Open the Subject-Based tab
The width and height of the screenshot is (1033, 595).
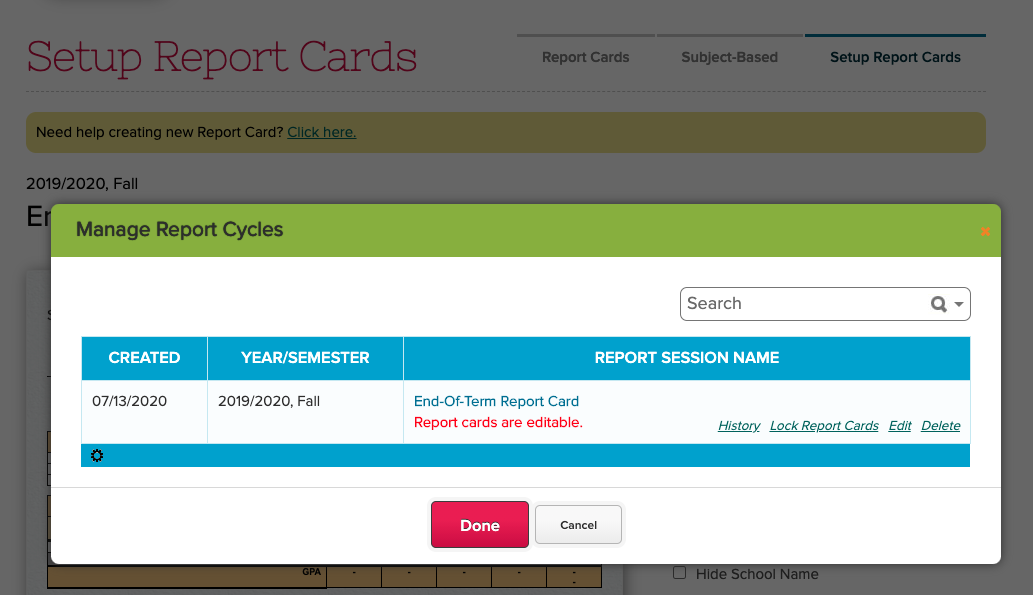[x=729, y=57]
